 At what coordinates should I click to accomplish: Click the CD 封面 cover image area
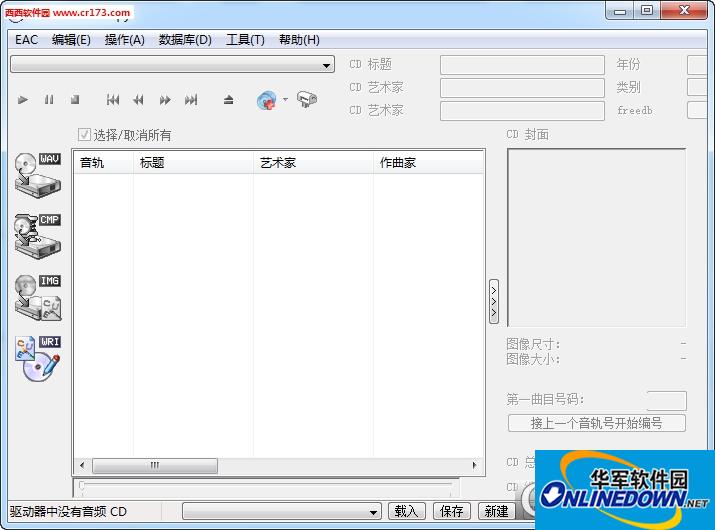click(596, 238)
